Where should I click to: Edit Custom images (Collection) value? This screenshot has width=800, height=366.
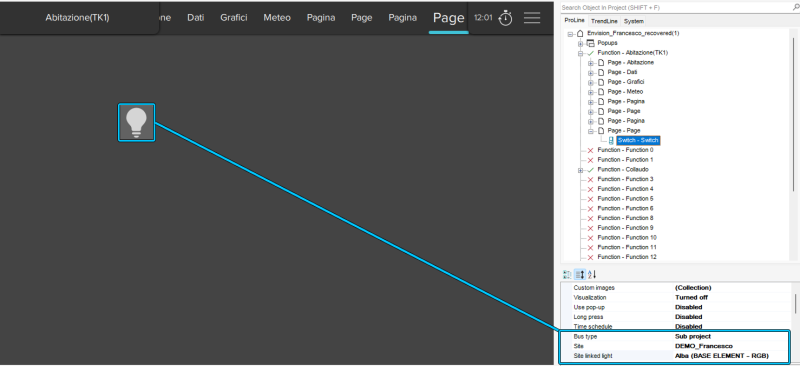pyautogui.click(x=693, y=287)
